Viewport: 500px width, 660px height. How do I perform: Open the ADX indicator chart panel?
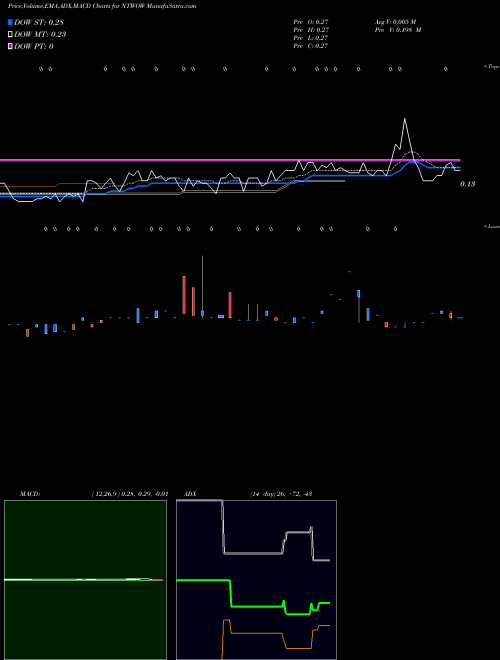[x=256, y=580]
